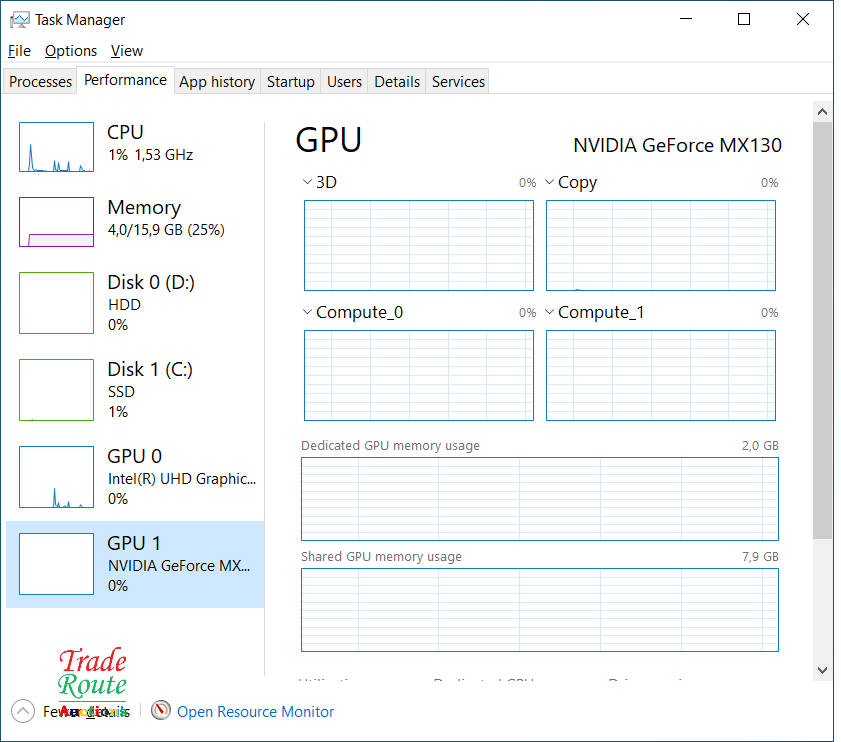Click the scrollbar down arrow
This screenshot has width=841, height=742.
click(x=822, y=669)
